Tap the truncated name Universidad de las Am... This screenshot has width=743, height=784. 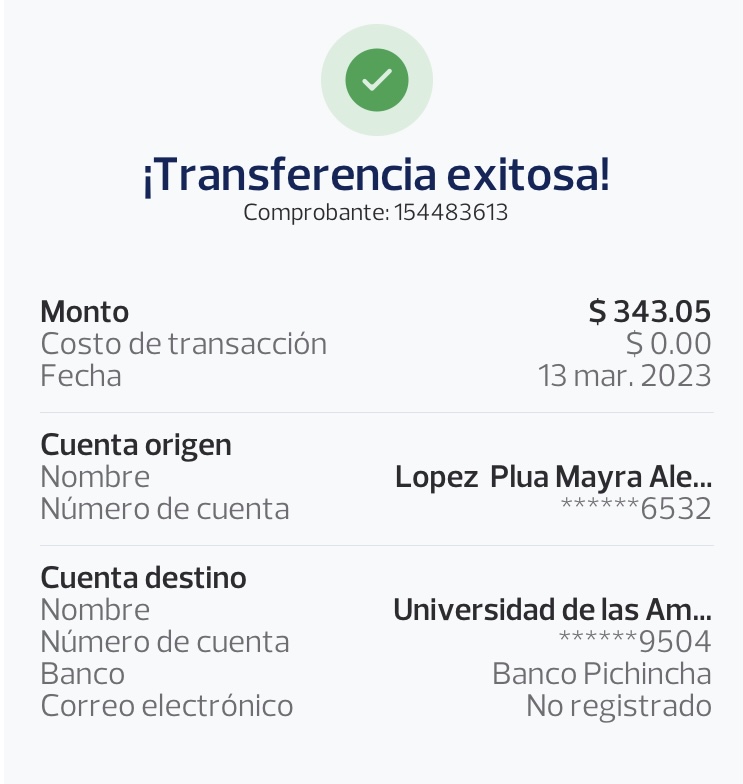(x=552, y=609)
